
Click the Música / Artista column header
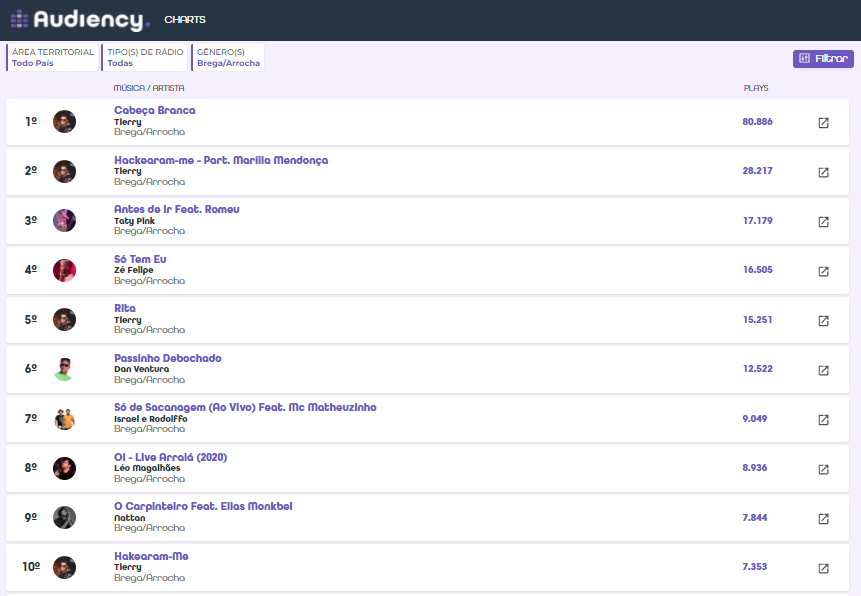click(149, 88)
